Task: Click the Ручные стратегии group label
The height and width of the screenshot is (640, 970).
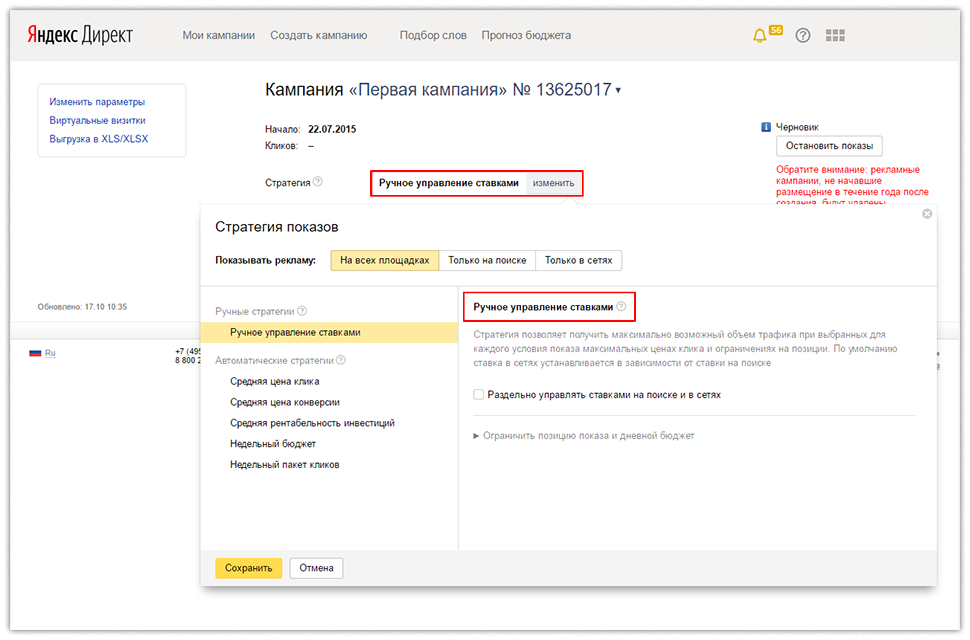Action: coord(255,311)
